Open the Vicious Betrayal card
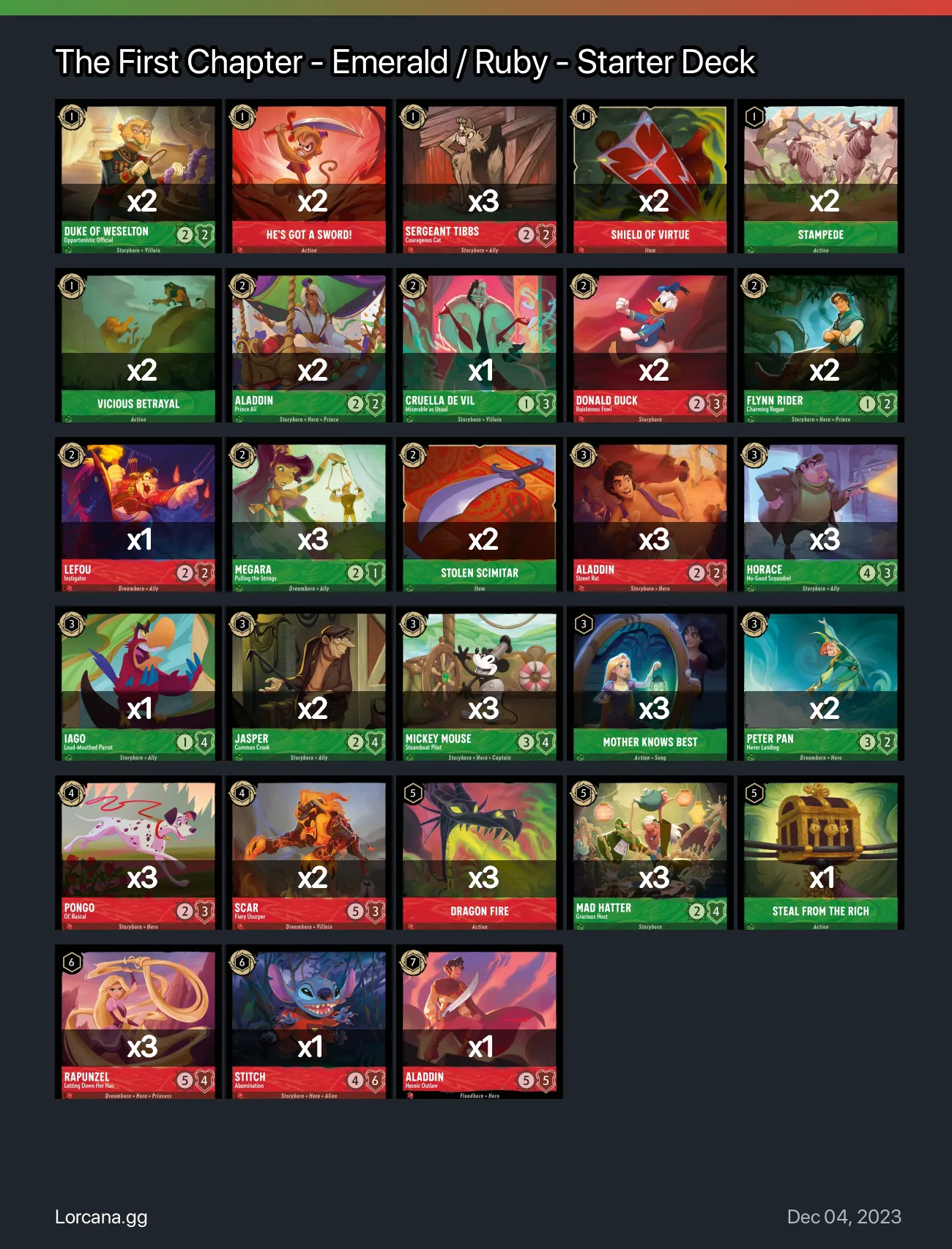 pos(138,346)
